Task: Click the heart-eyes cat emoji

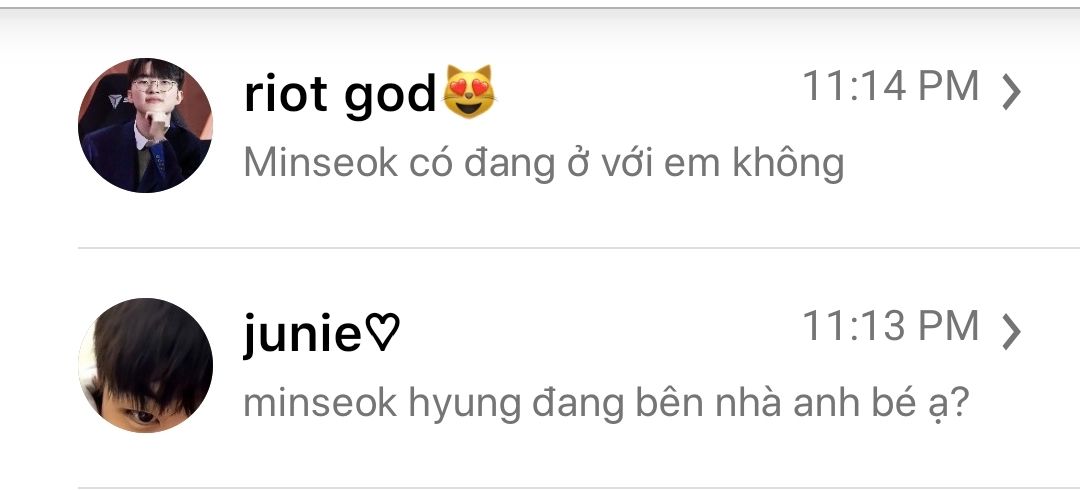Action: [x=468, y=92]
